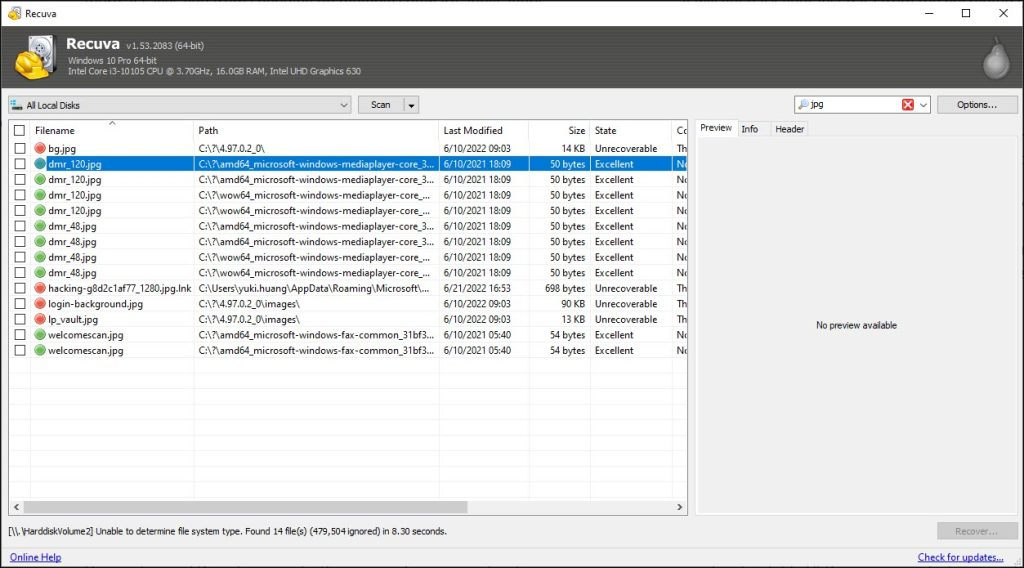This screenshot has width=1024, height=568.
Task: Select the lp_vault.jpg filename
Action: [73, 319]
